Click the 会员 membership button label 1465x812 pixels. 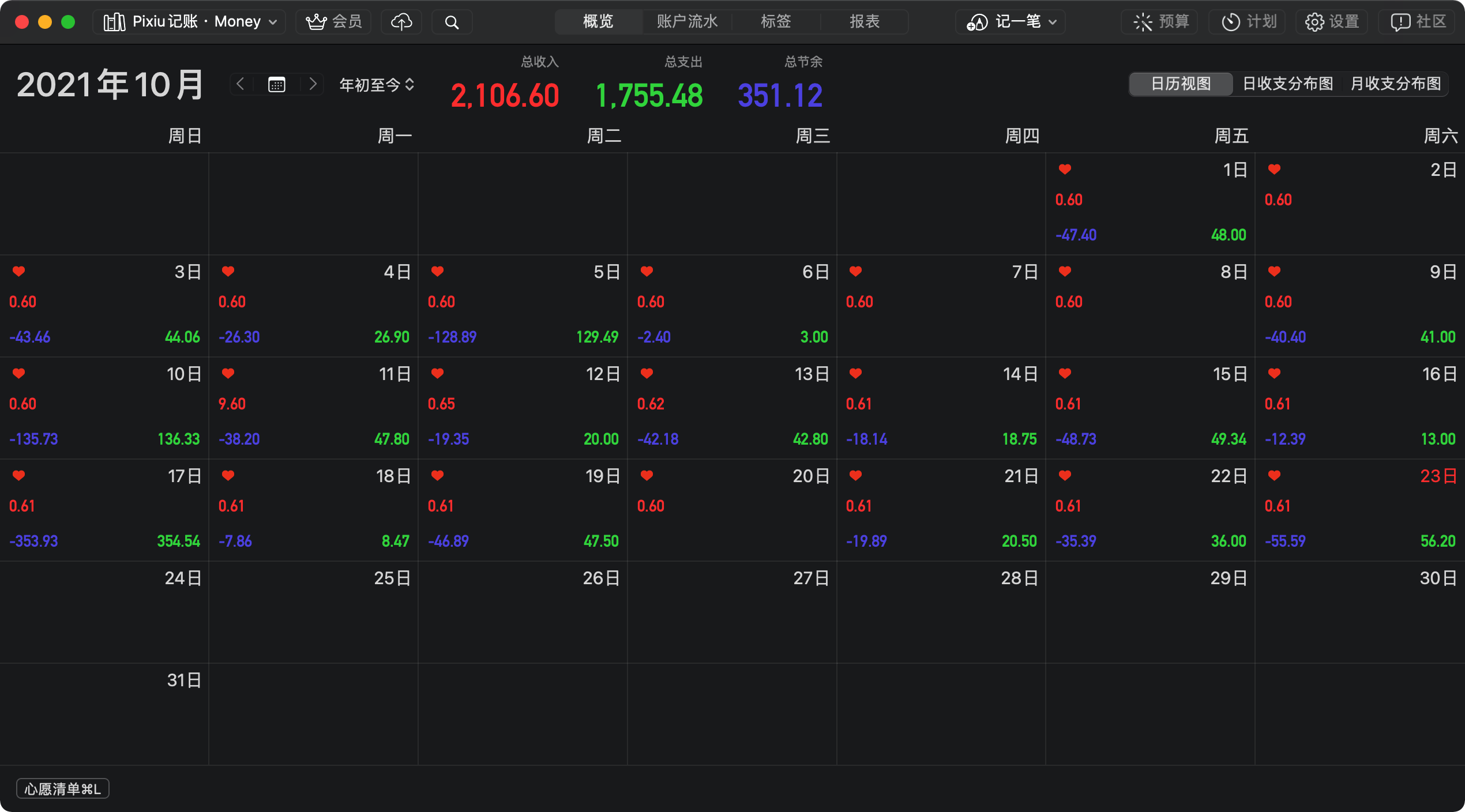click(347, 22)
